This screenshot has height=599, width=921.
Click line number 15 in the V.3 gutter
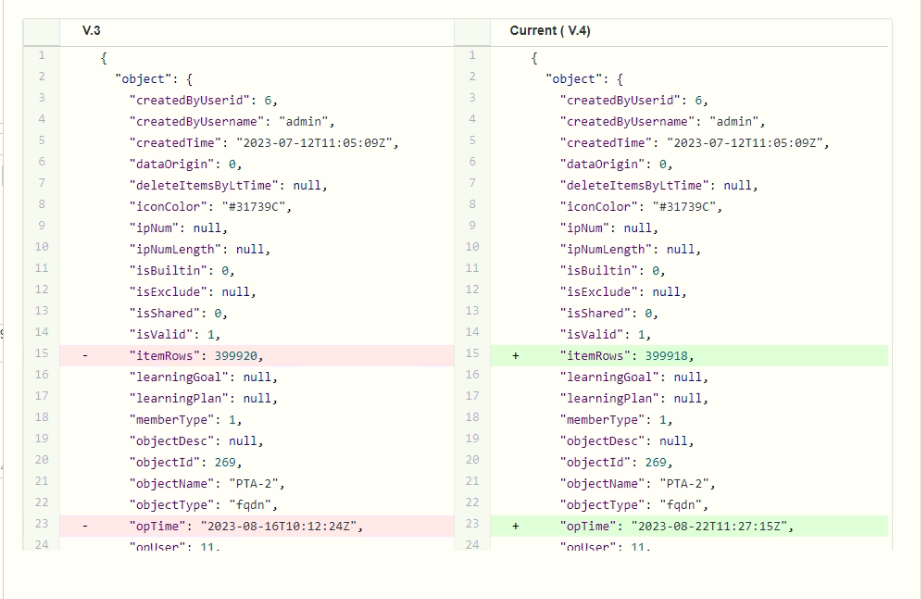[40, 356]
